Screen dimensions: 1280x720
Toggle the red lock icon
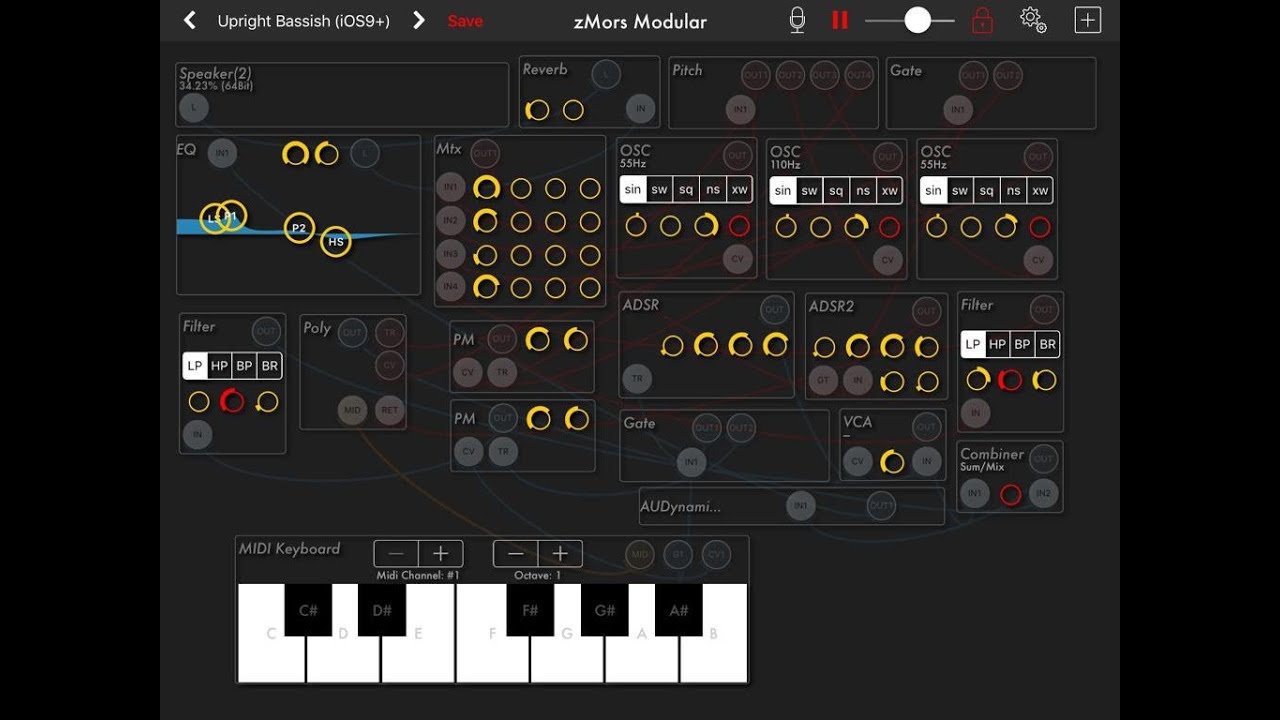pos(982,20)
